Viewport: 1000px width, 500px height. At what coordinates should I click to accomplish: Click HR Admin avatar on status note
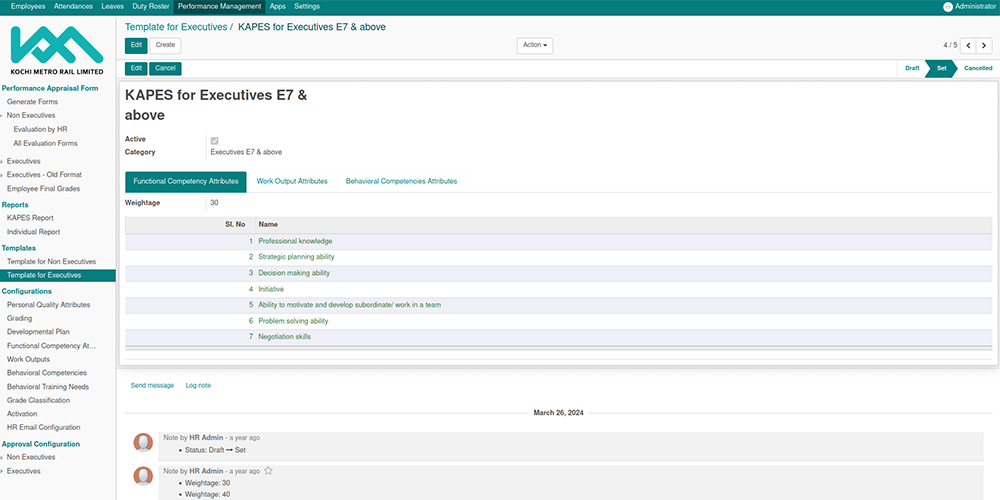tap(144, 442)
